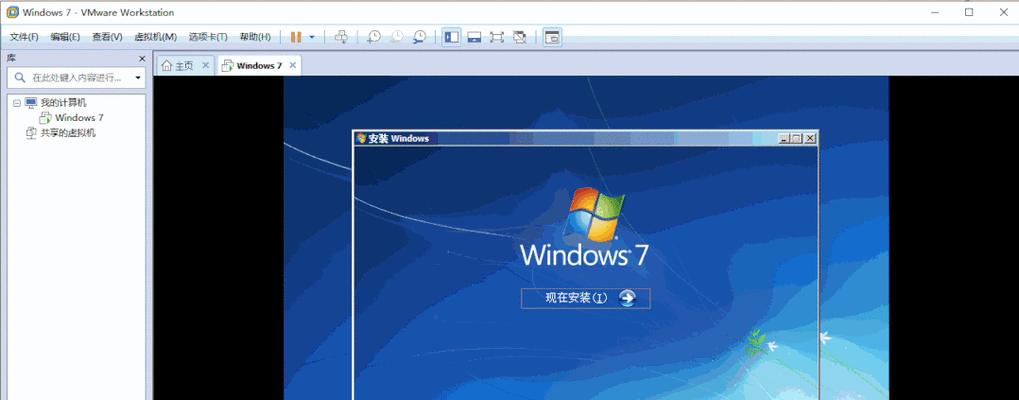The height and width of the screenshot is (400, 1019).
Task: Click the 我的计算机 computer icon
Action: tap(31, 103)
